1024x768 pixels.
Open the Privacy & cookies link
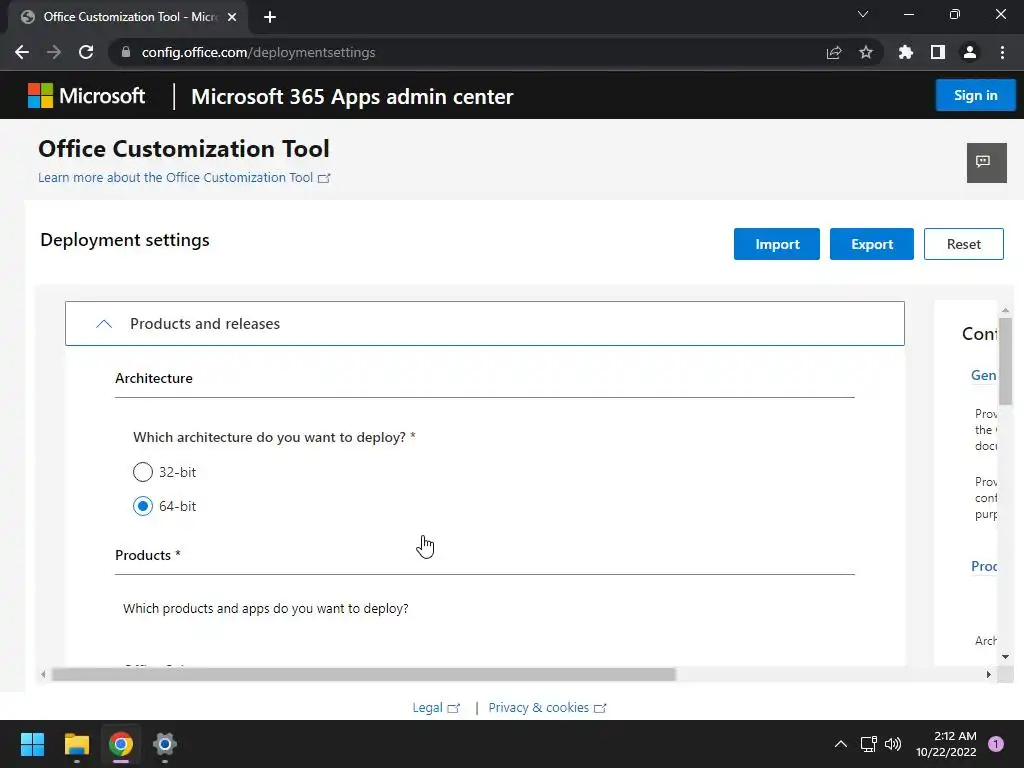click(547, 708)
